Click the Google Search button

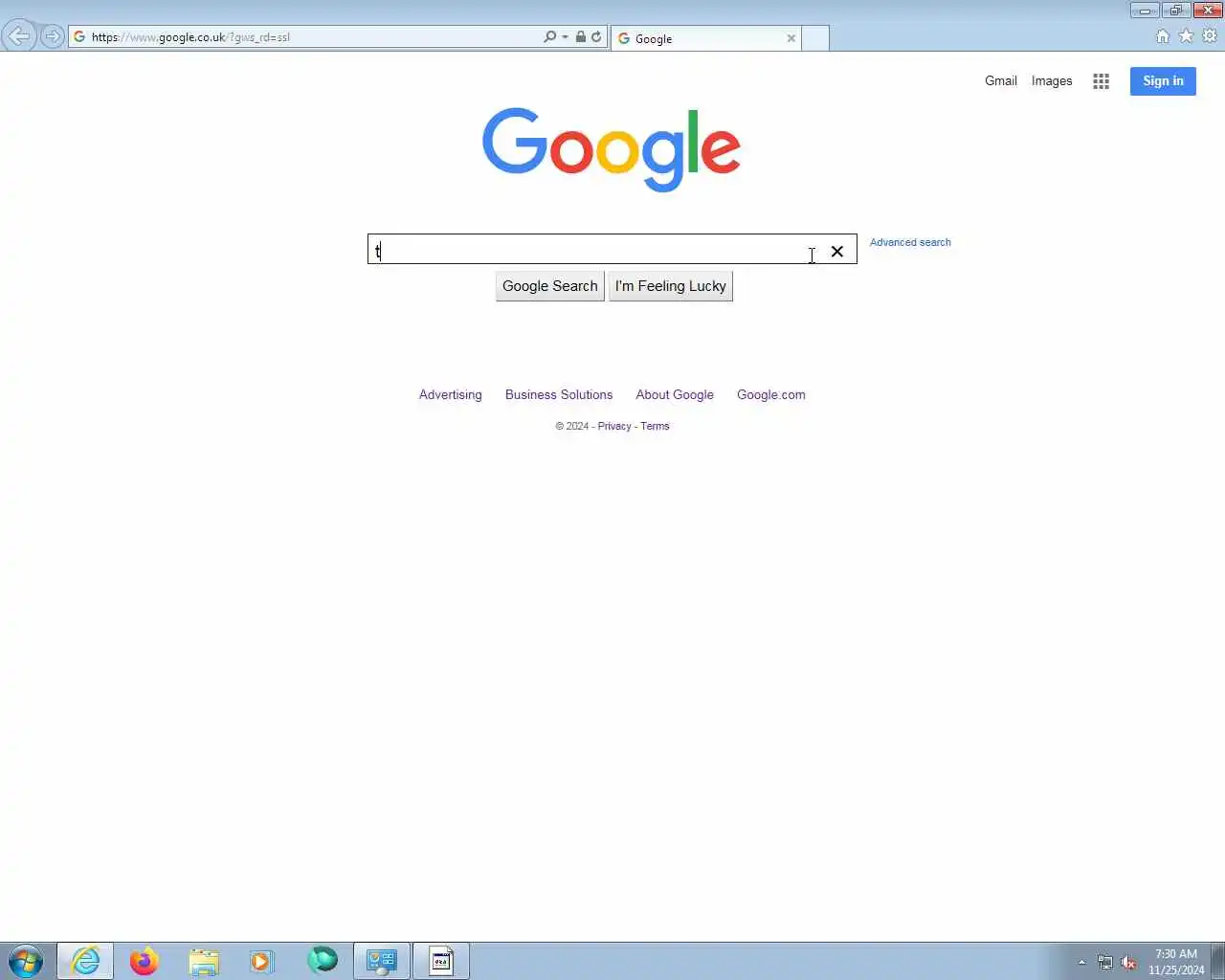pyautogui.click(x=549, y=286)
